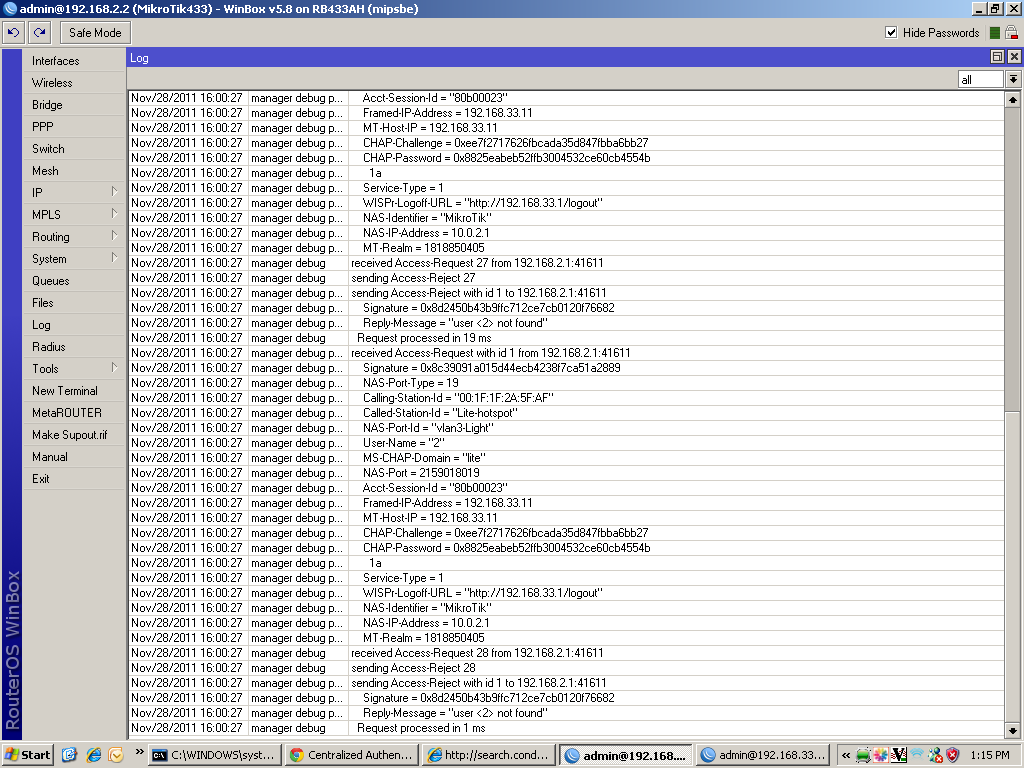
Task: Click the green traffic indicator icon
Action: coord(995,33)
